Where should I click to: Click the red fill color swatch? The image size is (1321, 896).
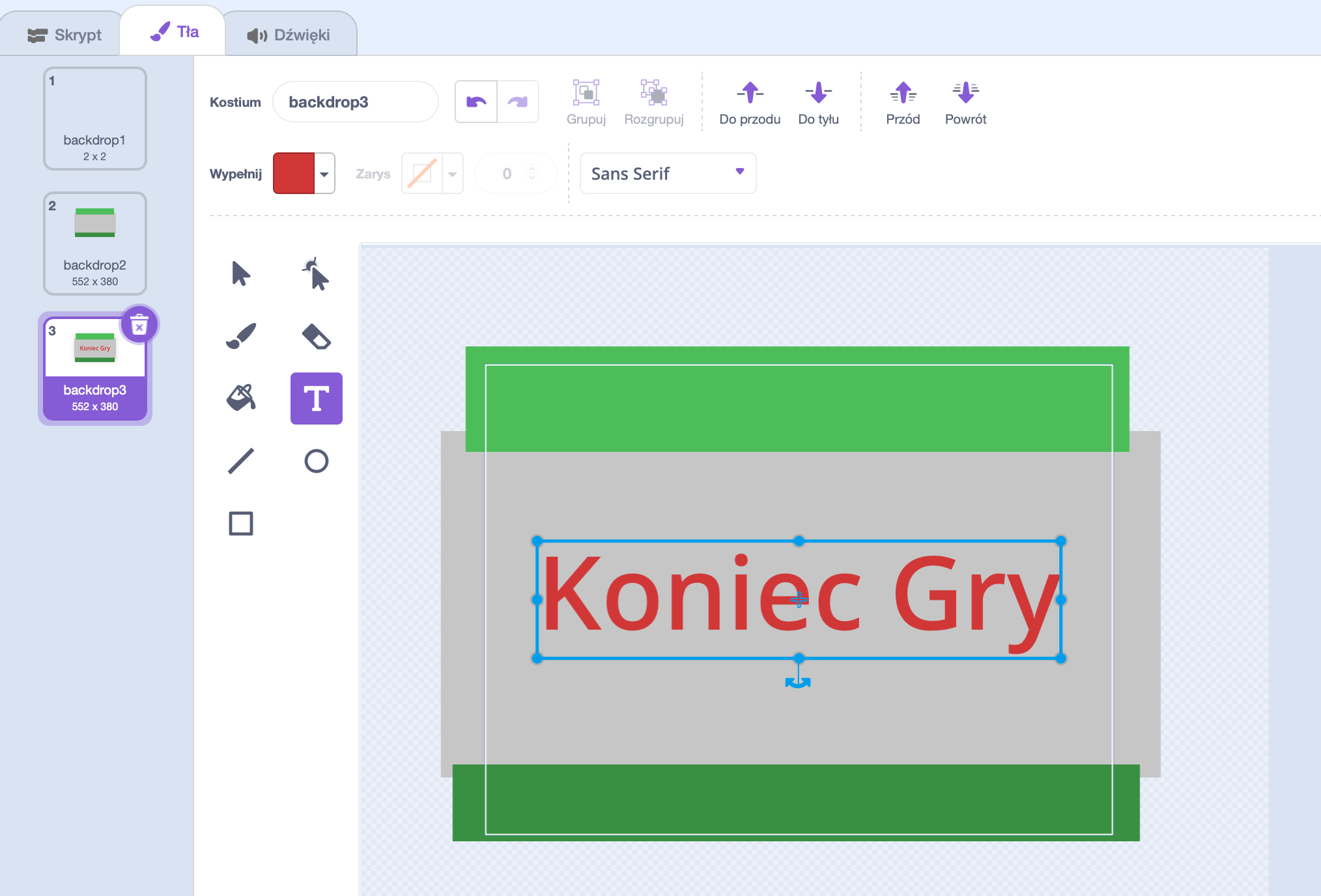[x=294, y=173]
